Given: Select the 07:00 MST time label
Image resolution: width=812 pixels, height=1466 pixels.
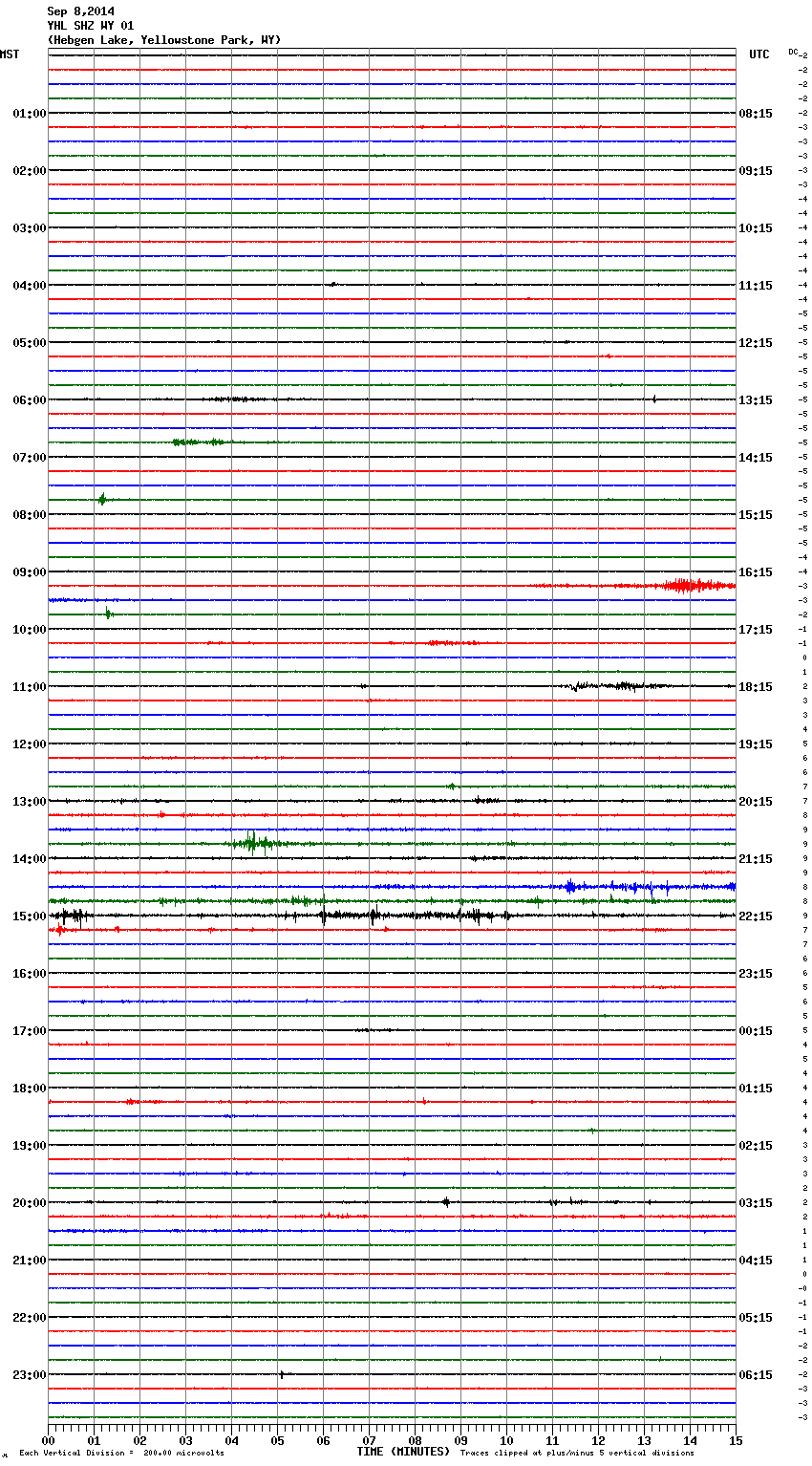Looking at the screenshot, I should pos(29,458).
